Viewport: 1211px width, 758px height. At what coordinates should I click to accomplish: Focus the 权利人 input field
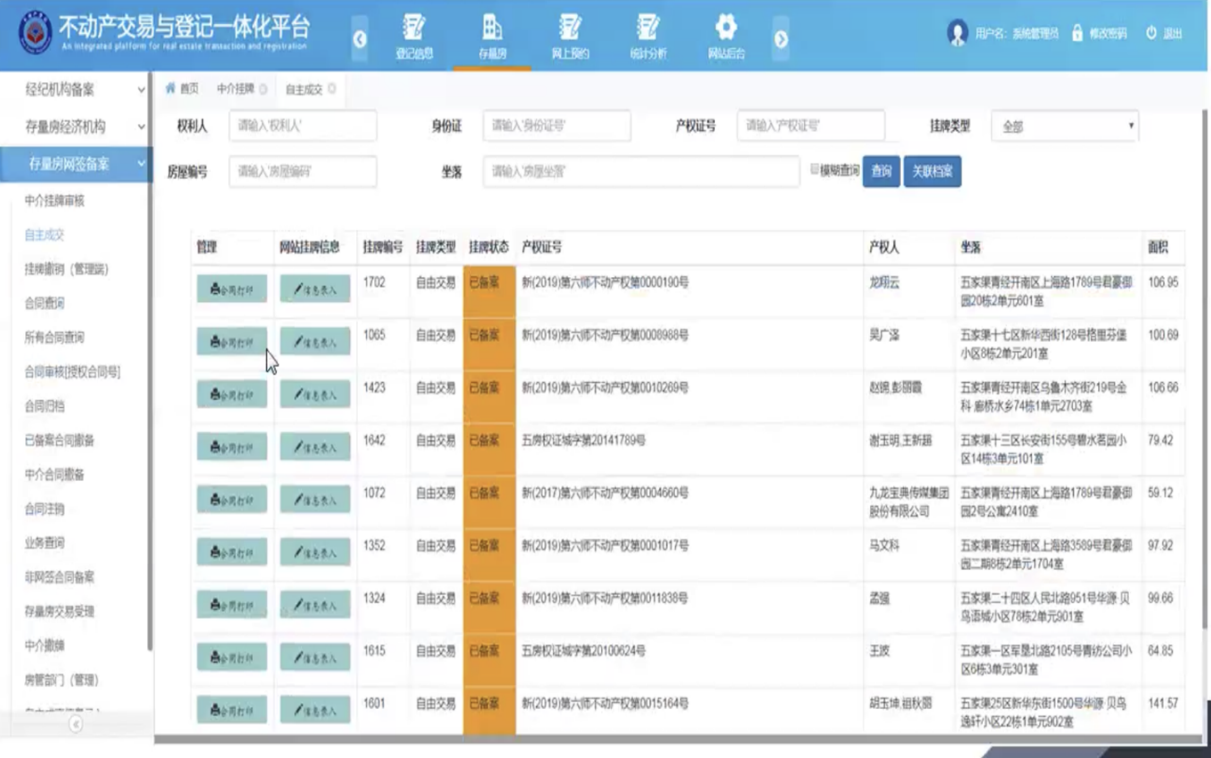pyautogui.click(x=303, y=126)
